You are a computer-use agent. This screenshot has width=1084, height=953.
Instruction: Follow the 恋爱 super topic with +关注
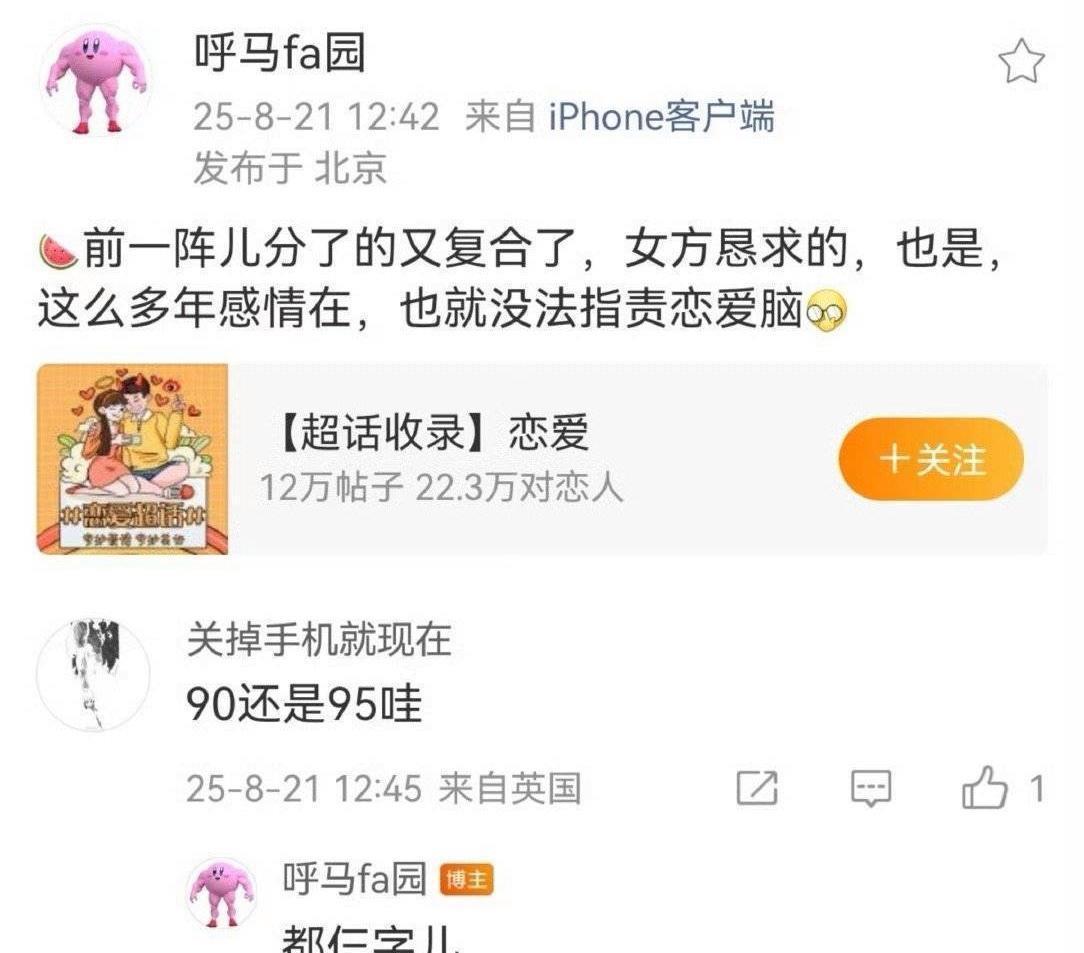click(931, 459)
